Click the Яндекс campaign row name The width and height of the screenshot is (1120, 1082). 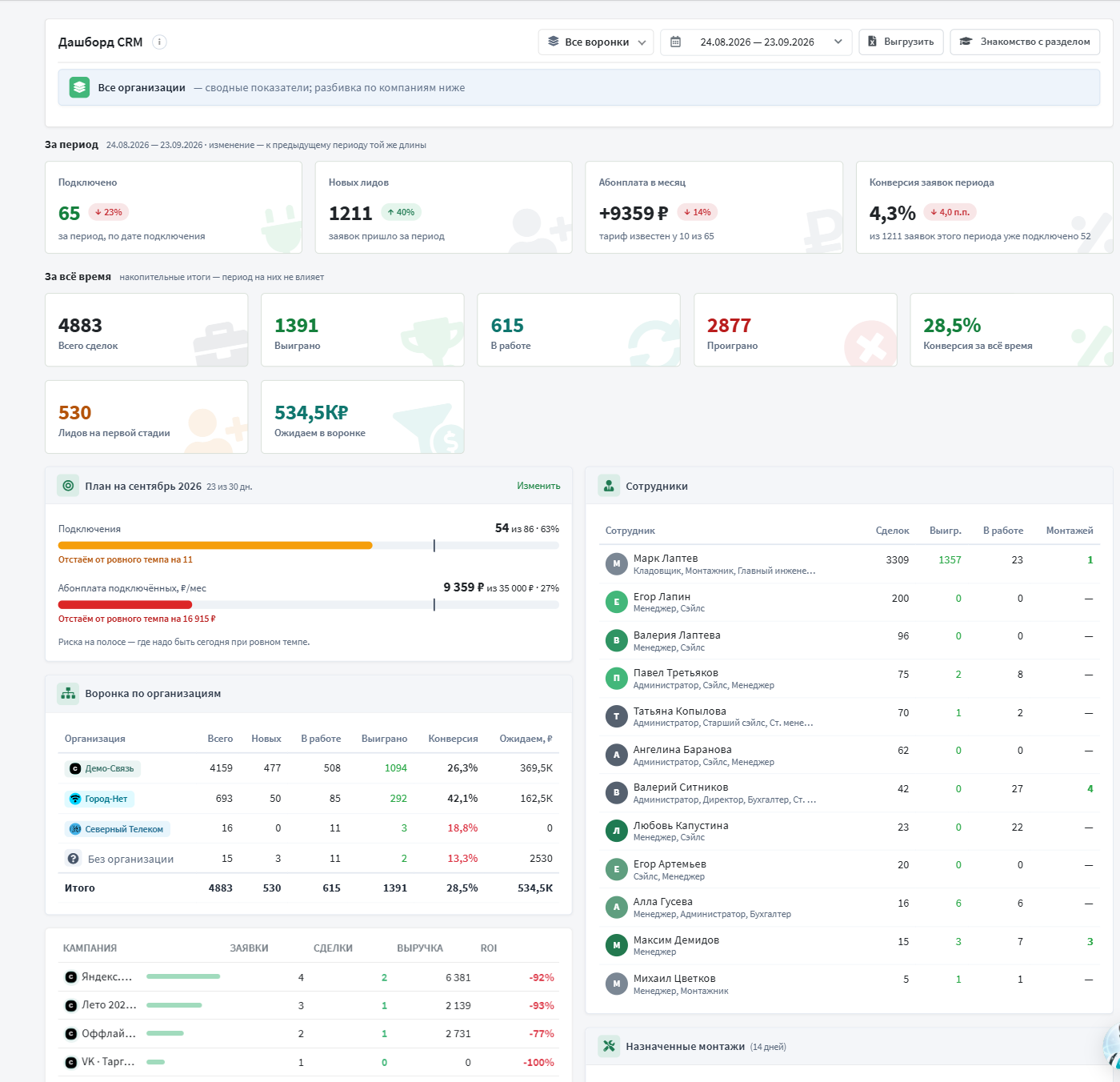click(106, 977)
